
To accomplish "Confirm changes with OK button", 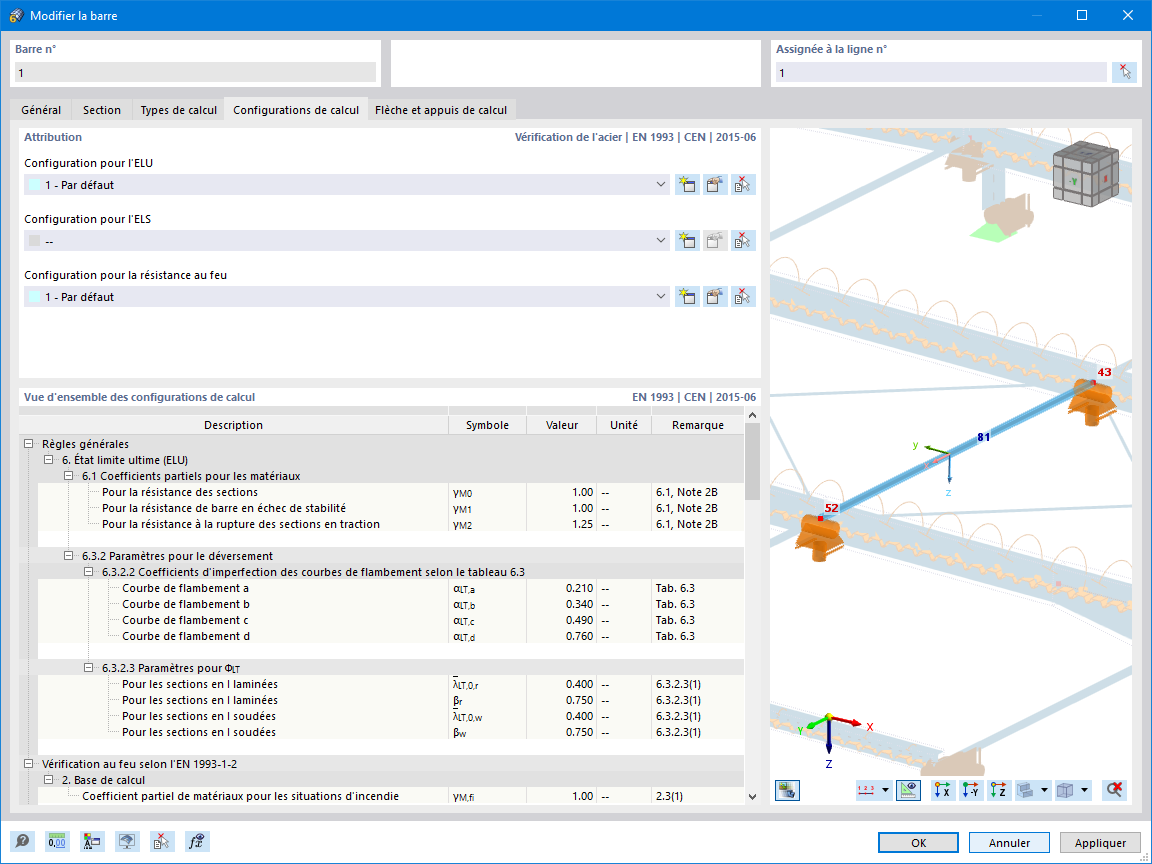I will click(x=917, y=842).
